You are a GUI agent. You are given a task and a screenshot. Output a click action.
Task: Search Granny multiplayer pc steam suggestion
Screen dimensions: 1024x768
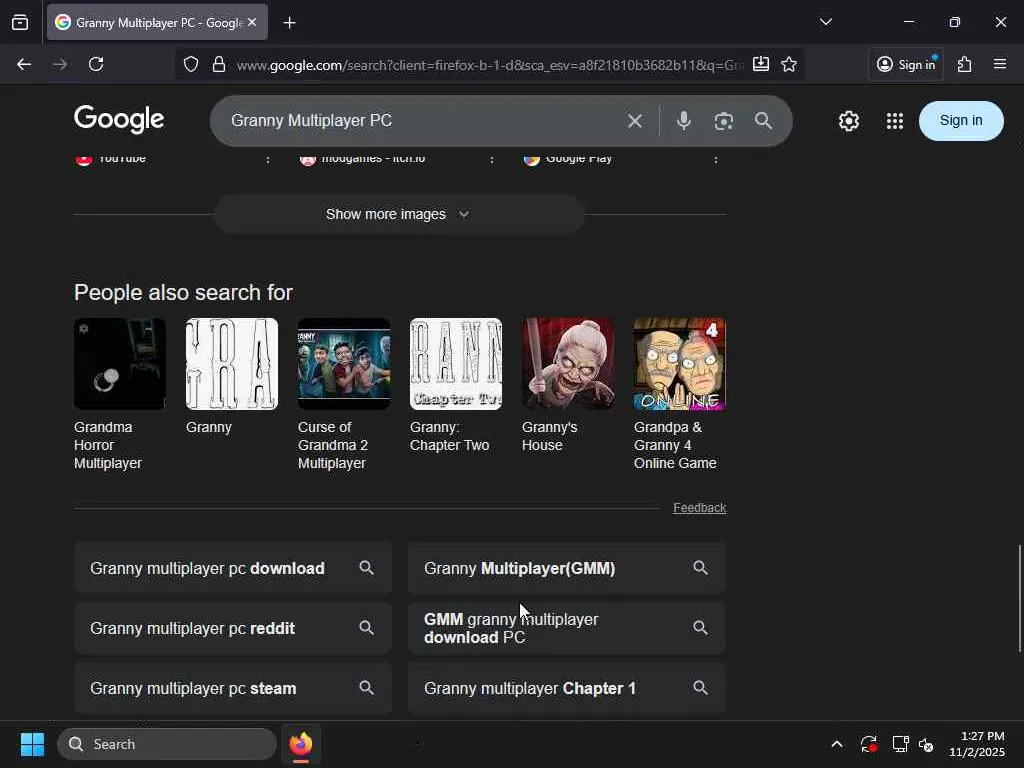coord(233,688)
